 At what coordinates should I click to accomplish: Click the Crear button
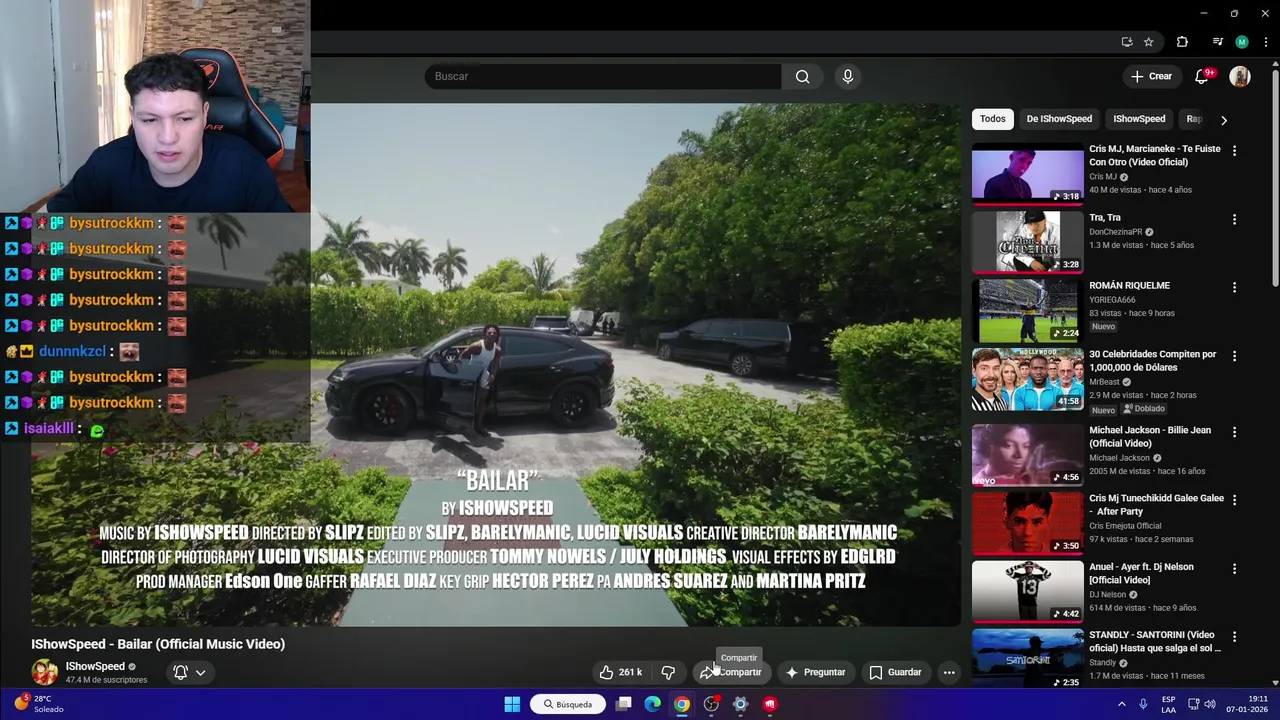[1151, 76]
